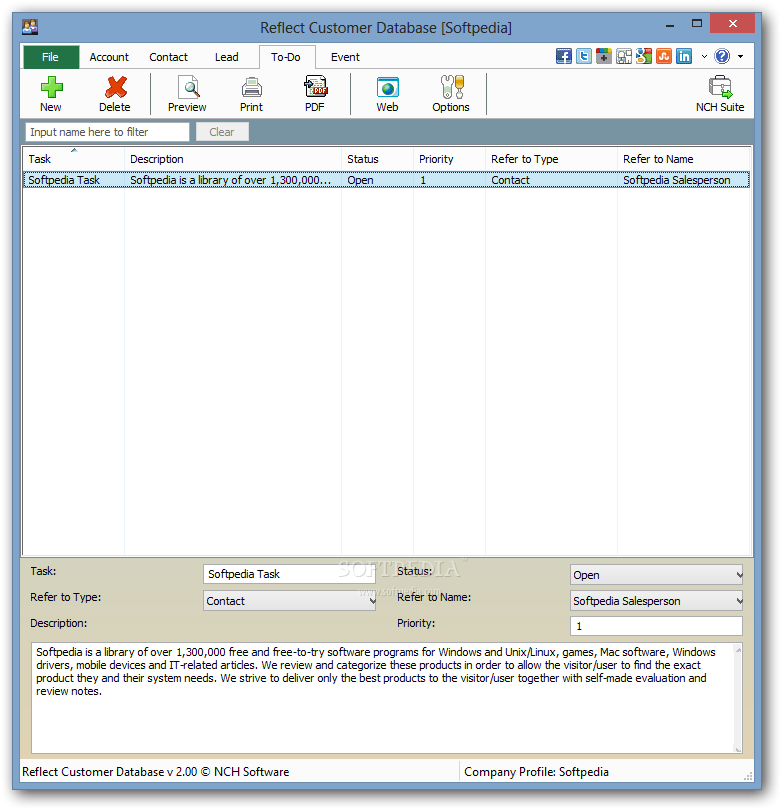The height and width of the screenshot is (810, 782).
Task: Share via the LinkedIn icon
Action: click(684, 56)
